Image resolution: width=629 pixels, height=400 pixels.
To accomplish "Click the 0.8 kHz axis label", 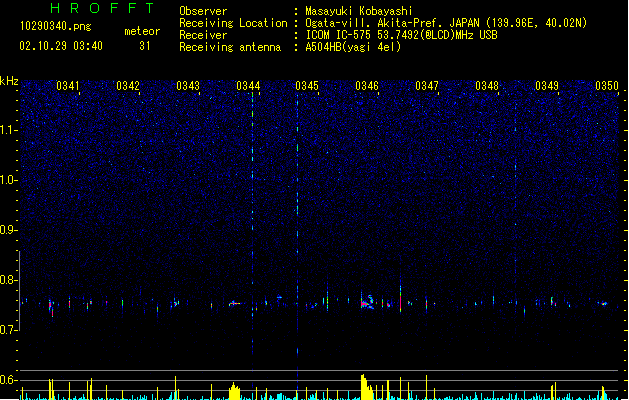I will point(9,280).
